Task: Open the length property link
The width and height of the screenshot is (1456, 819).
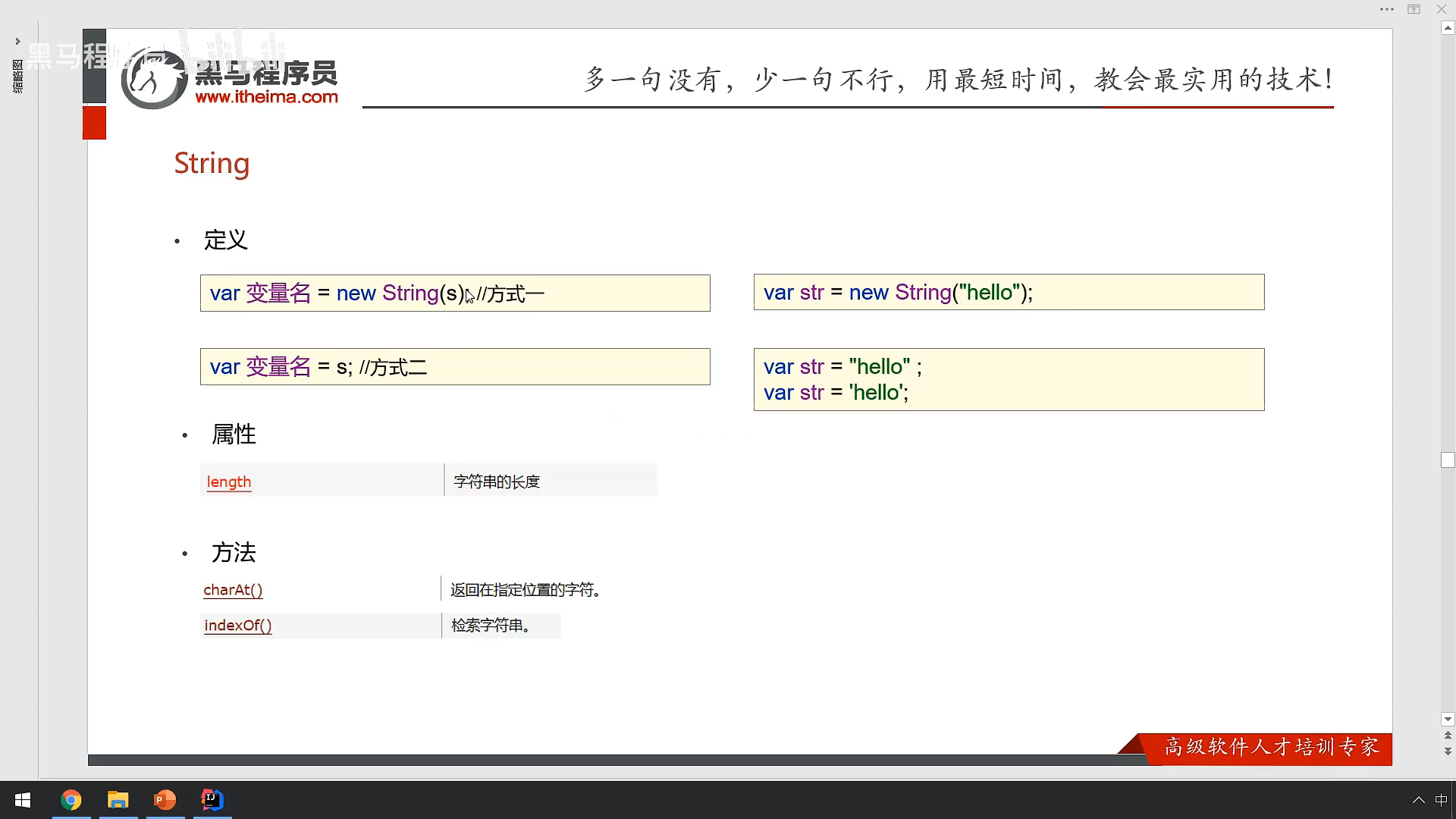Action: tap(228, 482)
